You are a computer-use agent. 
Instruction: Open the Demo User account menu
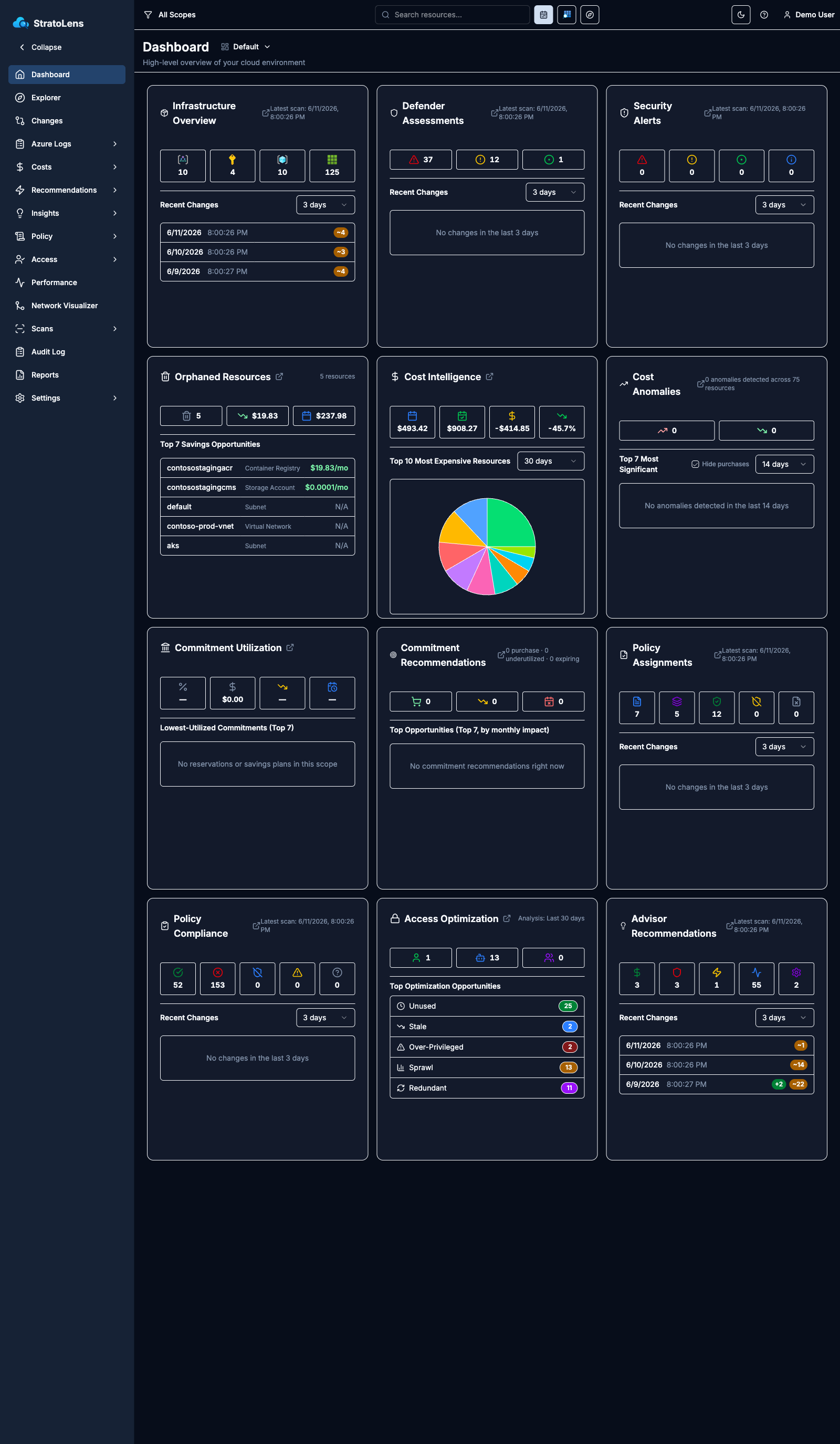(808, 15)
